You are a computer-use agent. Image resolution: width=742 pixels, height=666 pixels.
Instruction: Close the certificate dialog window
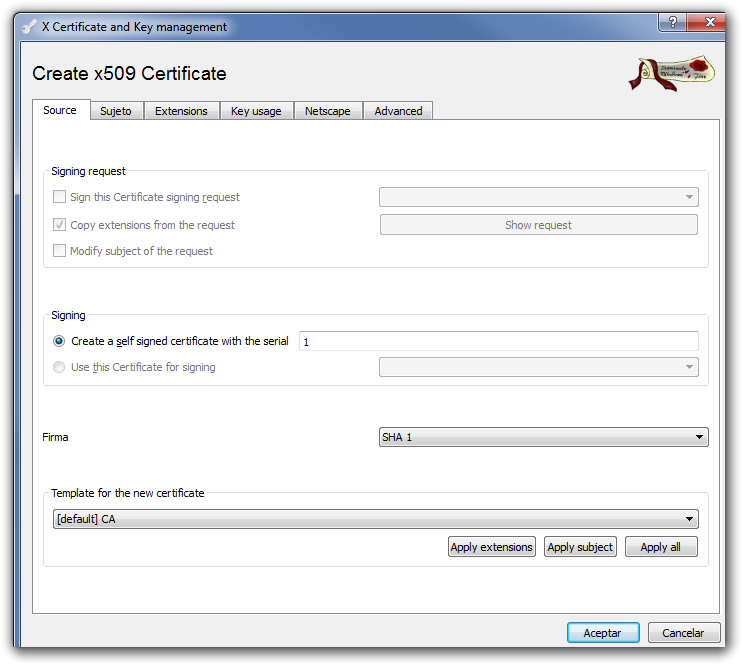coord(712,22)
